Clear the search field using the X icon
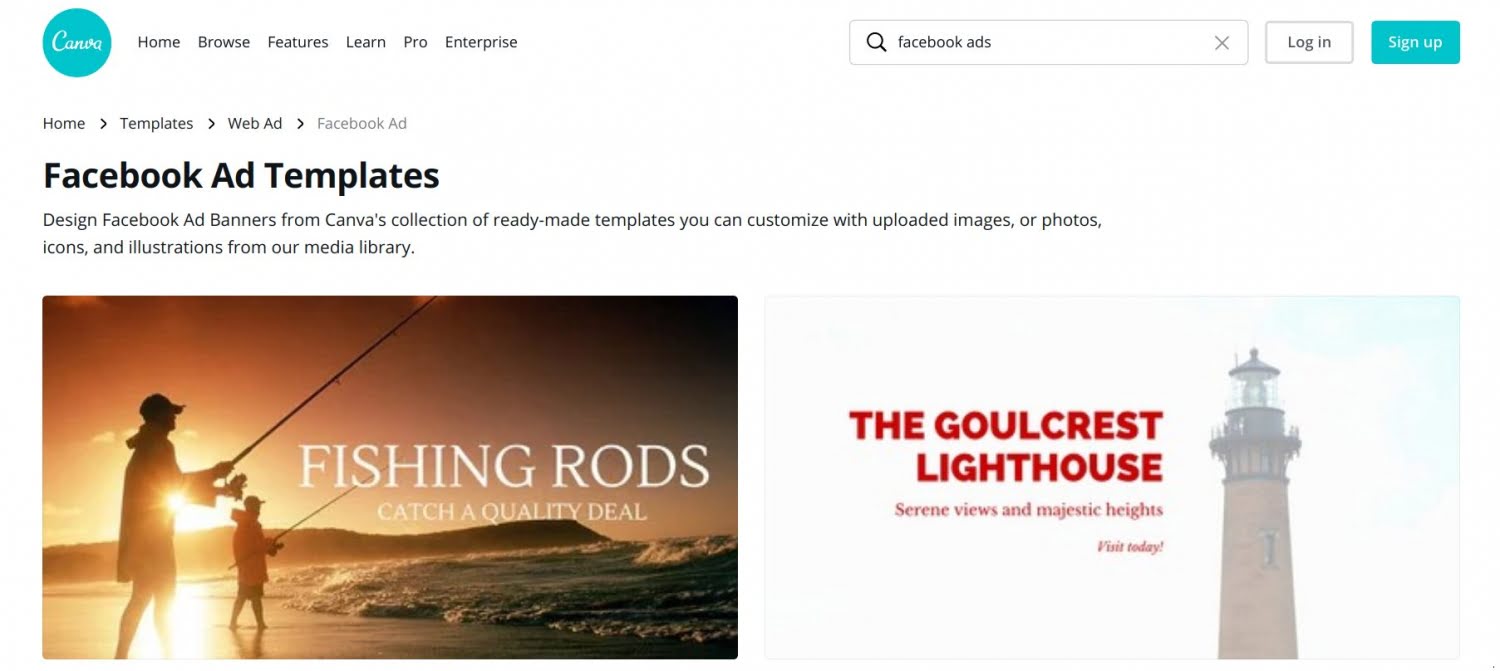This screenshot has width=1500, height=671. (1221, 42)
